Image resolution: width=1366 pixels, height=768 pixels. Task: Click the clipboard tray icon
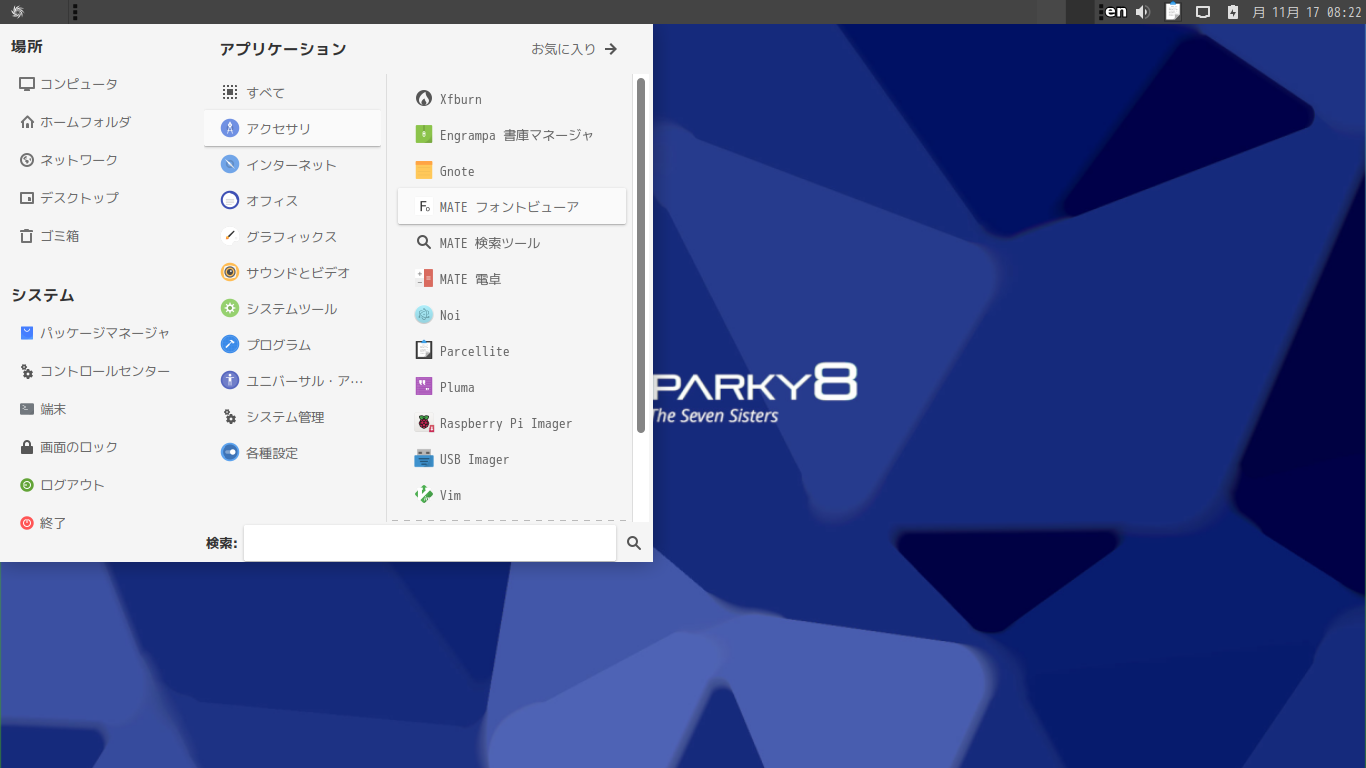coord(1173,12)
